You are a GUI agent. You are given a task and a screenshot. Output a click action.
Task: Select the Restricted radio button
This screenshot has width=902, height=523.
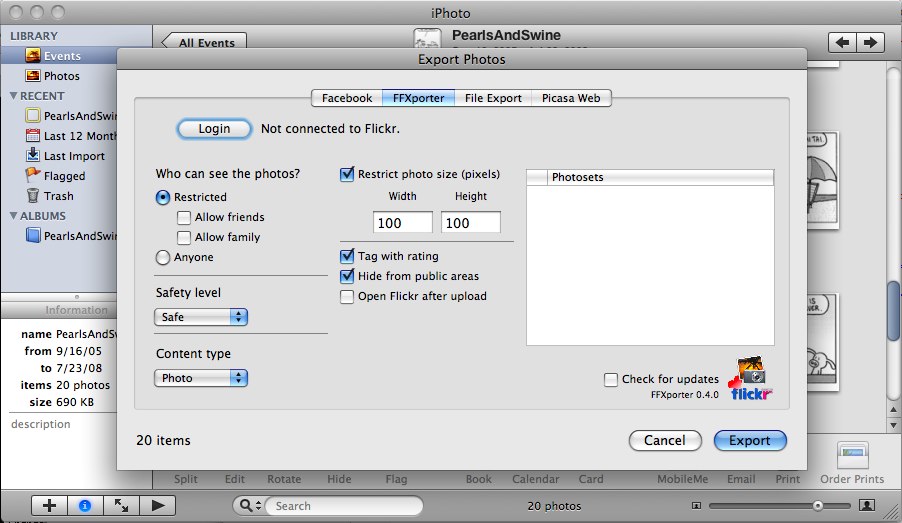coord(163,197)
